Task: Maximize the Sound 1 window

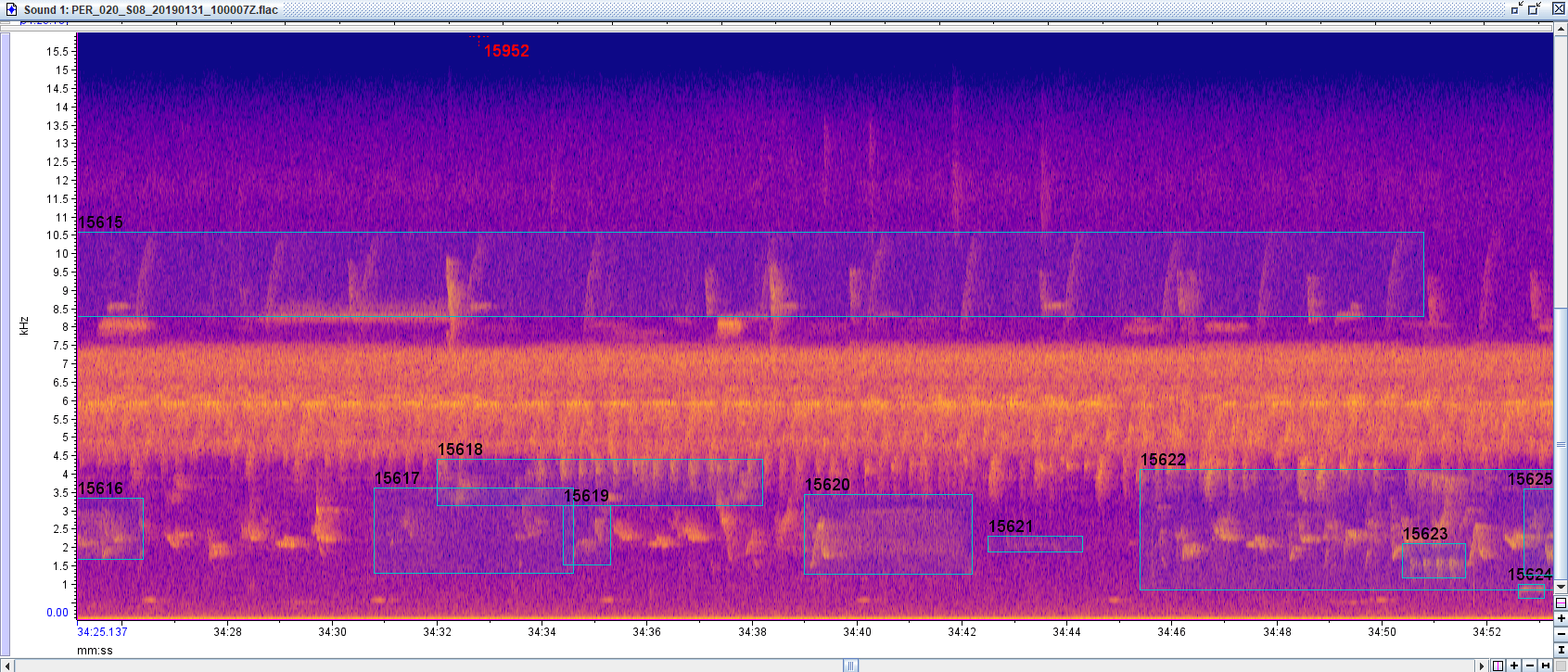Action: coord(1534,9)
